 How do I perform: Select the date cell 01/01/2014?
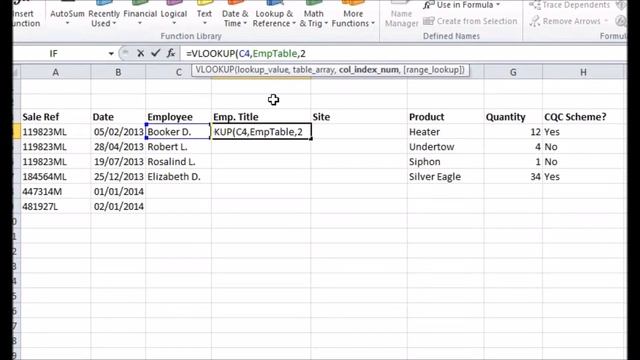(x=118, y=191)
